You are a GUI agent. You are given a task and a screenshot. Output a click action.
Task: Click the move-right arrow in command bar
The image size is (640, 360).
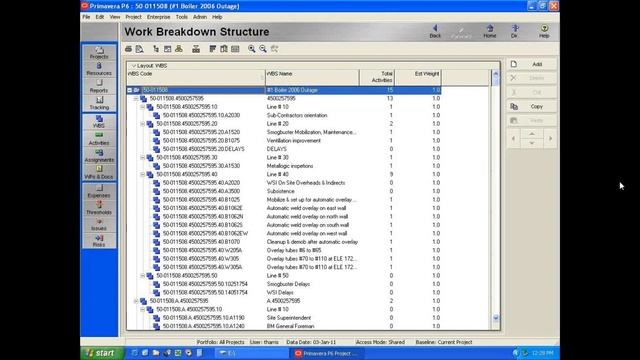(550, 139)
